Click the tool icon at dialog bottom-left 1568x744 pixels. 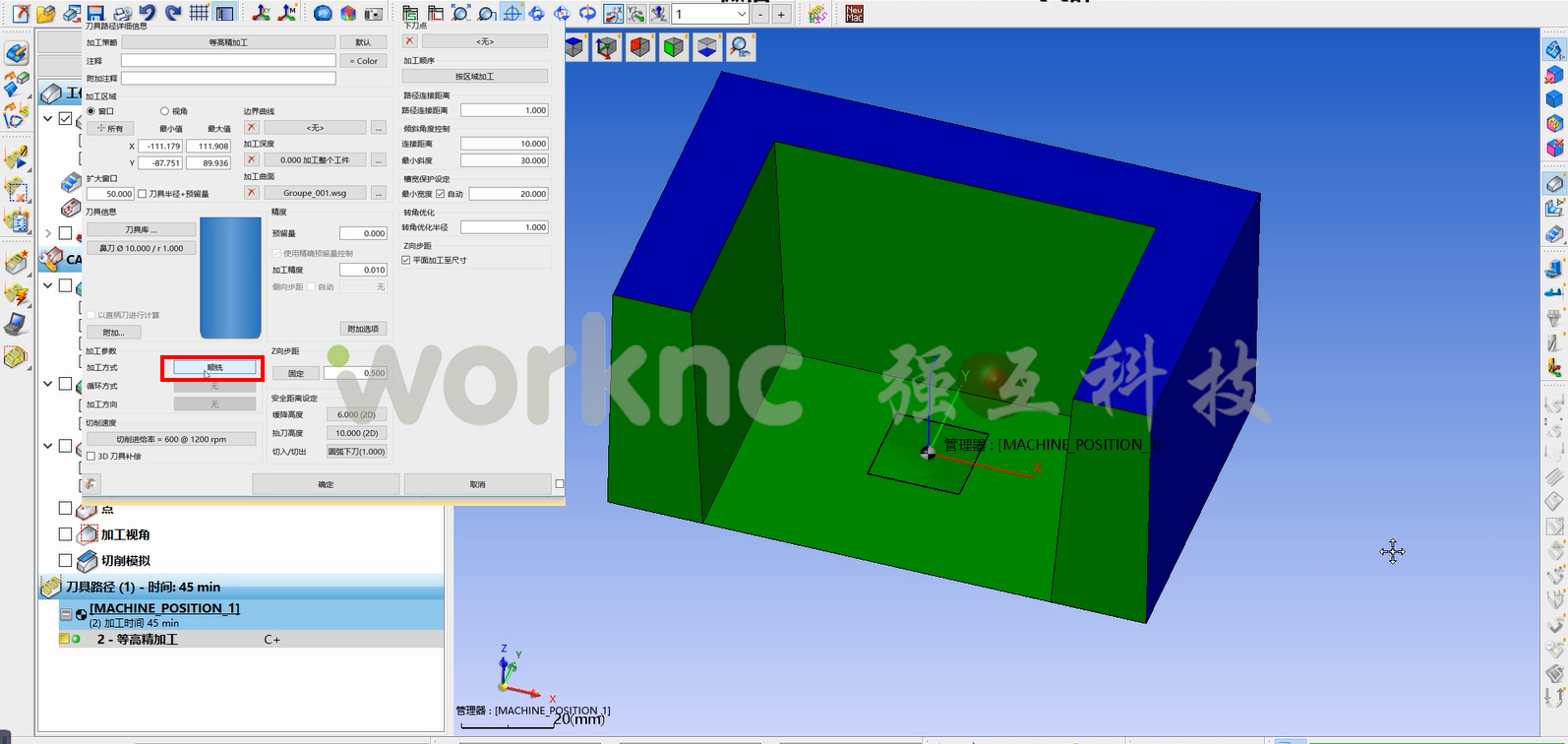(90, 483)
